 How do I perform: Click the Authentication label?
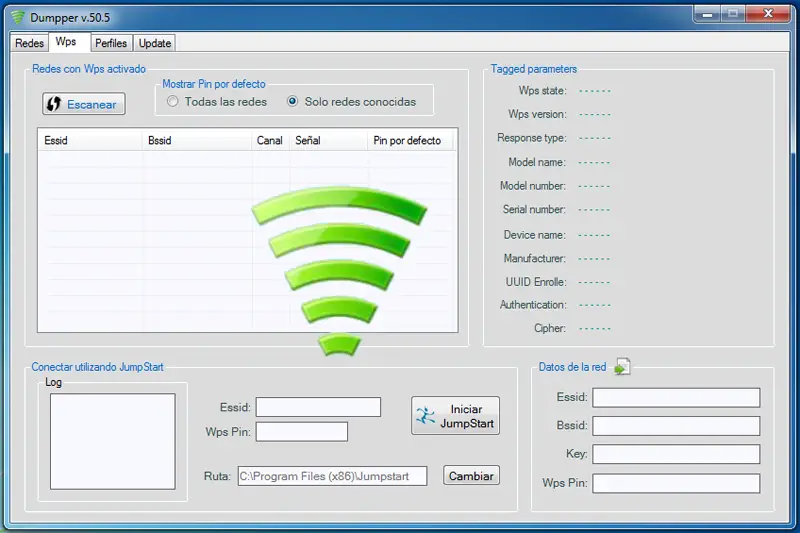pyautogui.click(x=533, y=304)
